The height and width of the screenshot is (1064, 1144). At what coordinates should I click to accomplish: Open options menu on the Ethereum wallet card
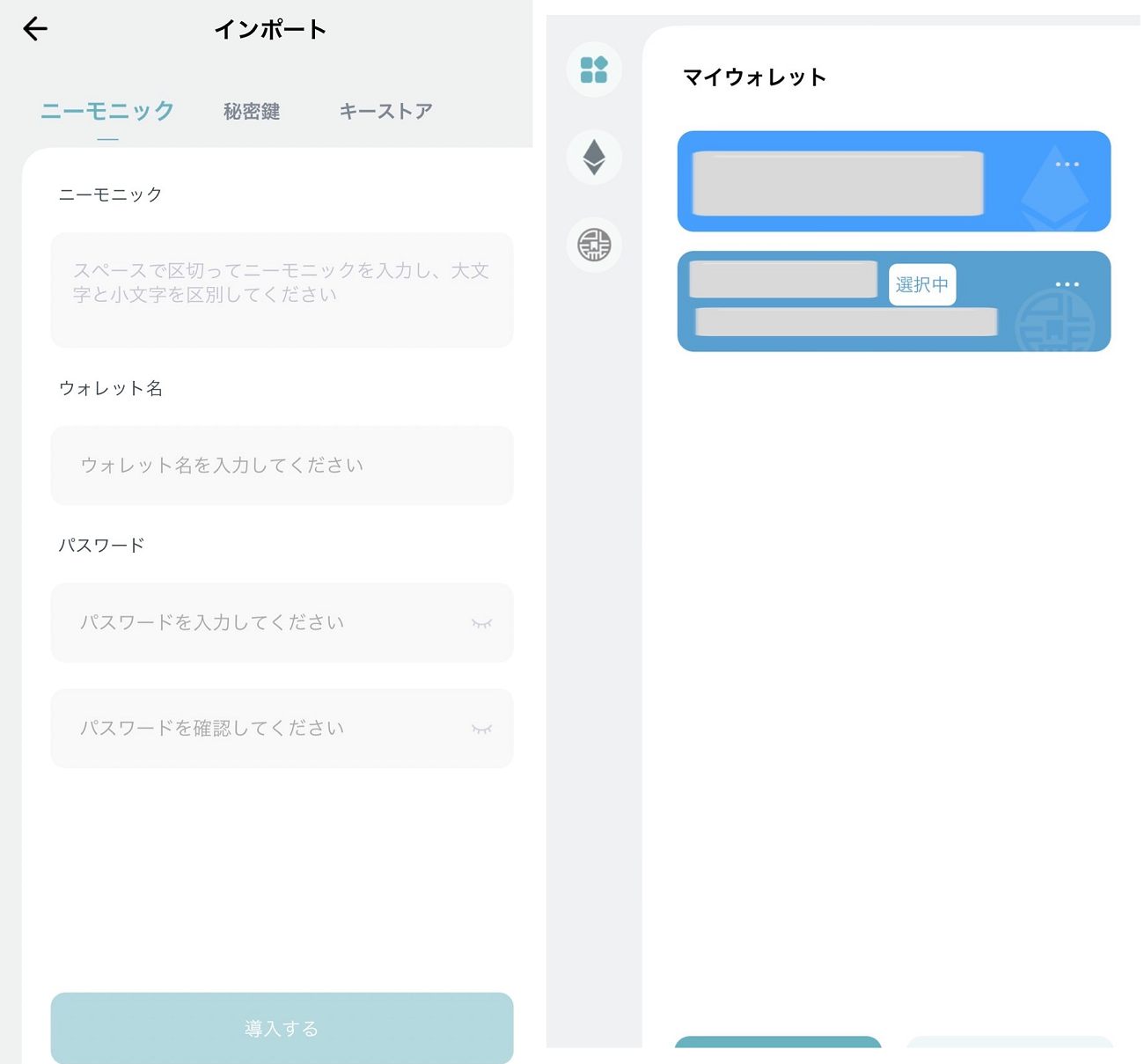[1067, 165]
